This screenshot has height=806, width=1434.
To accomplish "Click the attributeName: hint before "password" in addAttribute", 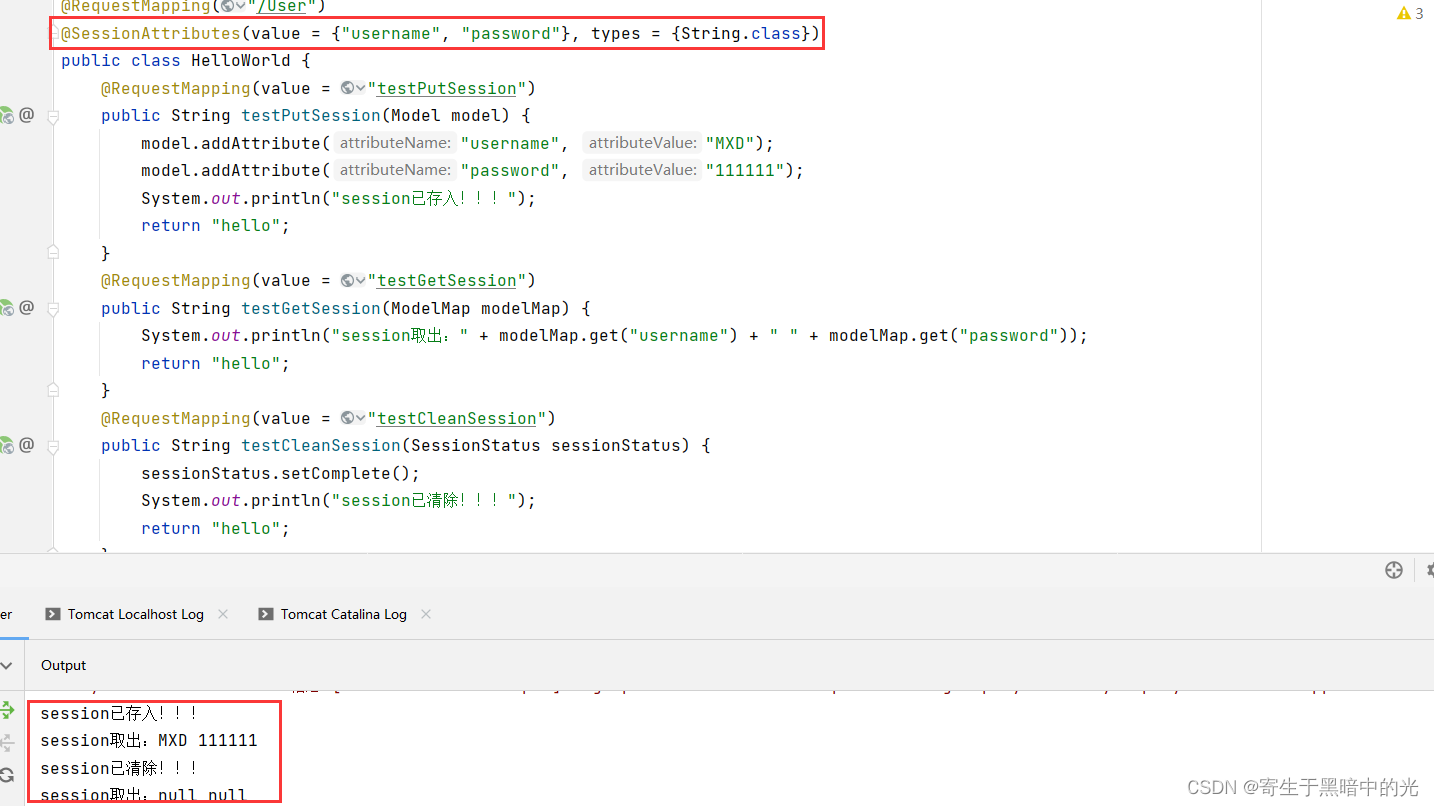I will pos(395,170).
